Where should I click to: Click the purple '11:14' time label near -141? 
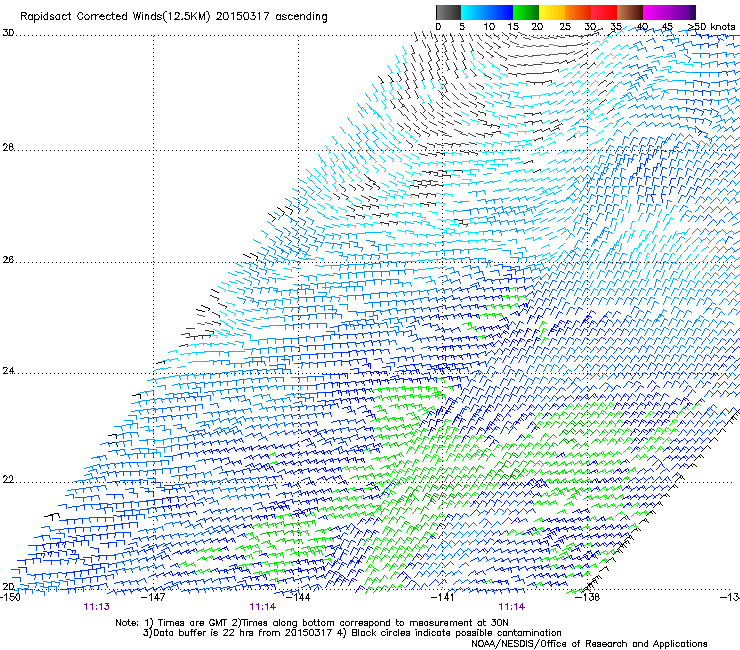pyautogui.click(x=512, y=607)
